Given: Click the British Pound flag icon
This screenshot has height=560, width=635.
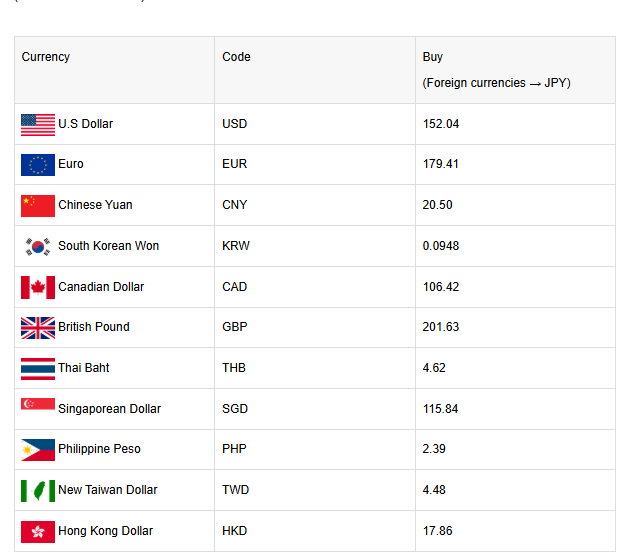Looking at the screenshot, I should [38, 328].
